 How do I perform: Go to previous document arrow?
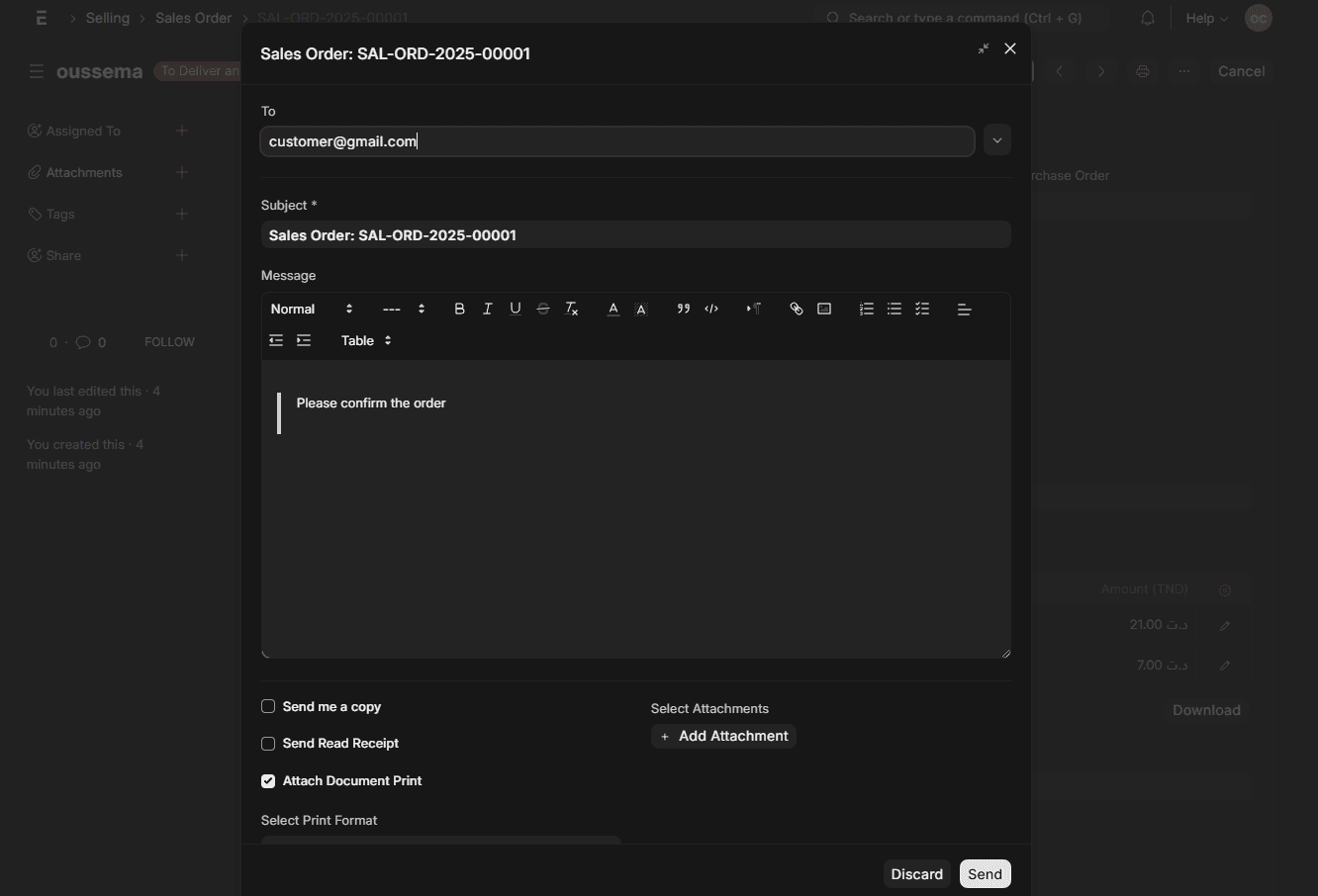pyautogui.click(x=1060, y=71)
